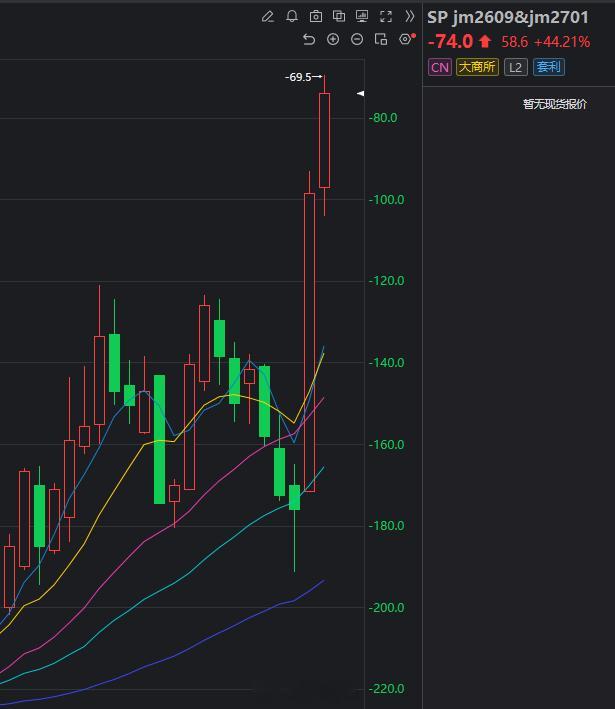Open chart settings hexagon gear icon
This screenshot has height=709, width=615.
coord(405,39)
